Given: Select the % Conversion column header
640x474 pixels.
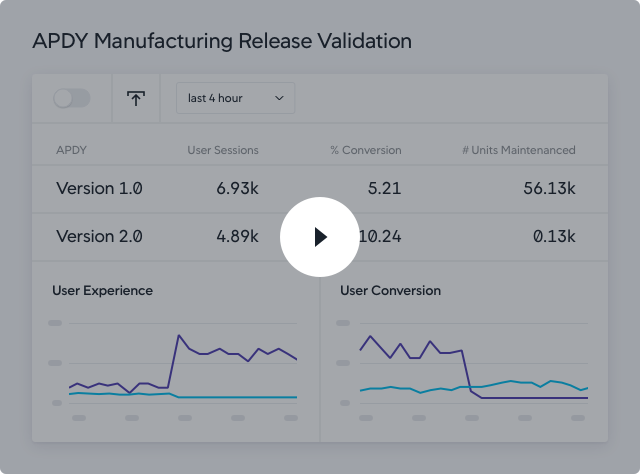Looking at the screenshot, I should (x=366, y=150).
